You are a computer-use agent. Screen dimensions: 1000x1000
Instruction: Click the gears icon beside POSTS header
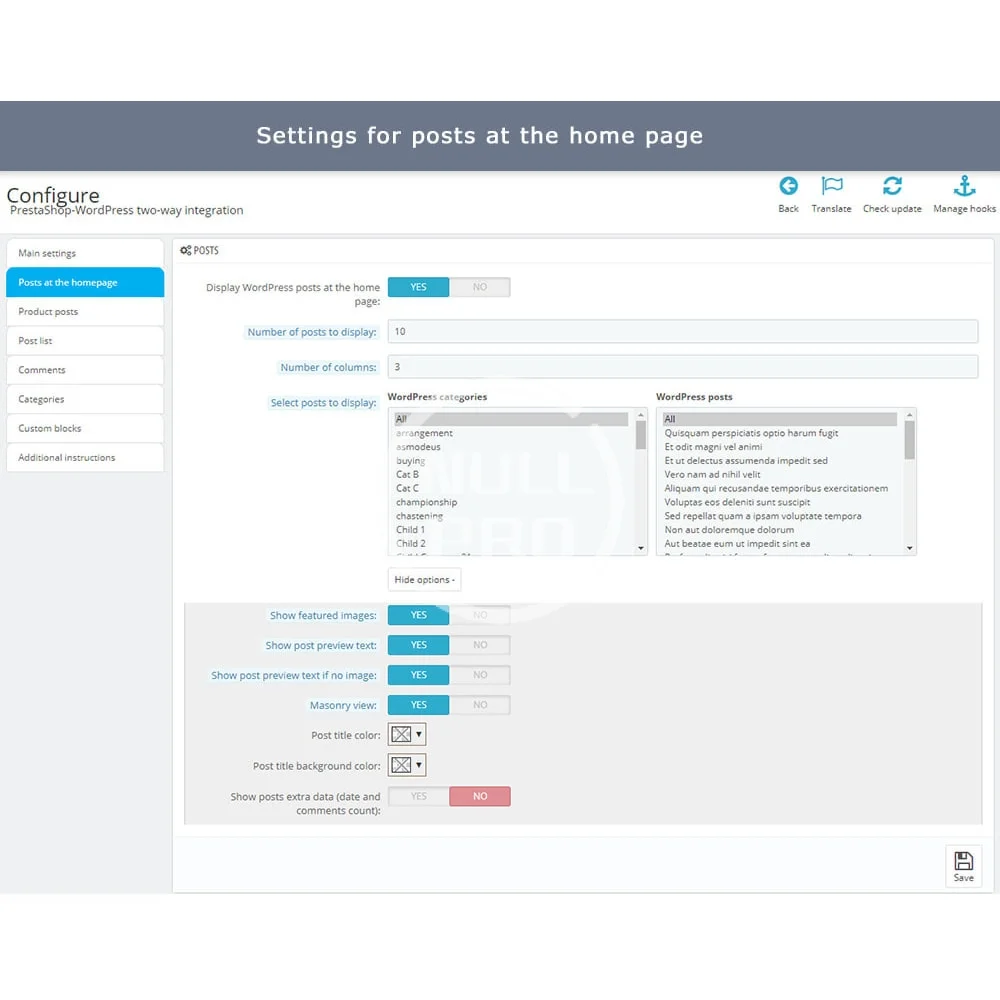[x=186, y=251]
